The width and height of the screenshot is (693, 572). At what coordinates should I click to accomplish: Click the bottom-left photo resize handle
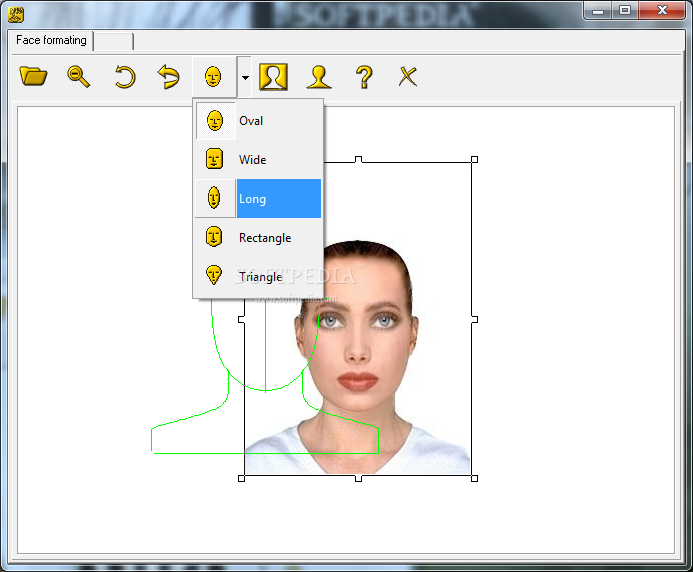tap(241, 478)
